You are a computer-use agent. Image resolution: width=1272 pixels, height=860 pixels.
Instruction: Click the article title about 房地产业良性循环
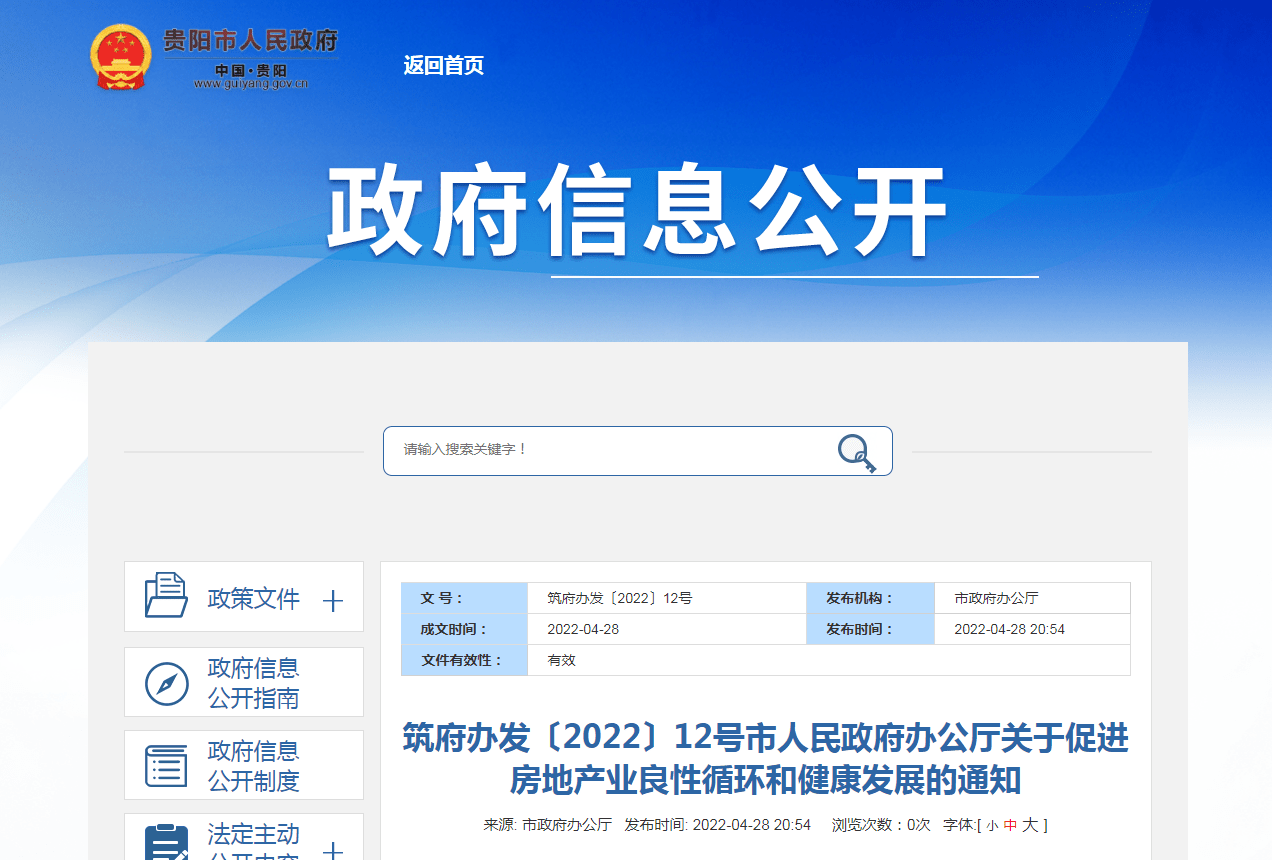[765, 759]
